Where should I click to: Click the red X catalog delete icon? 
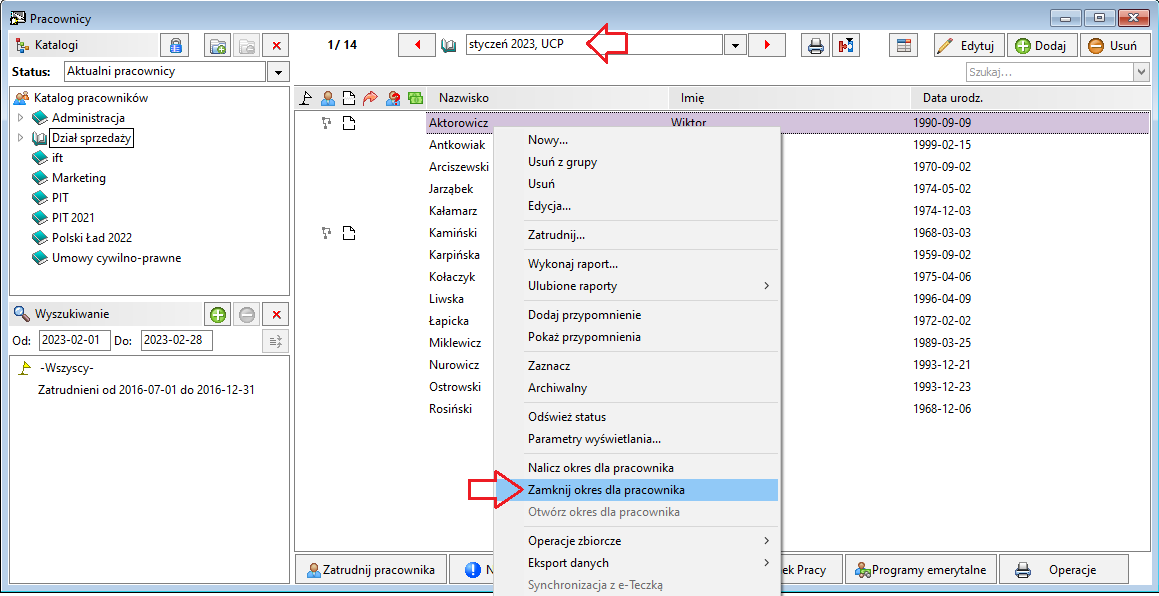(276, 45)
